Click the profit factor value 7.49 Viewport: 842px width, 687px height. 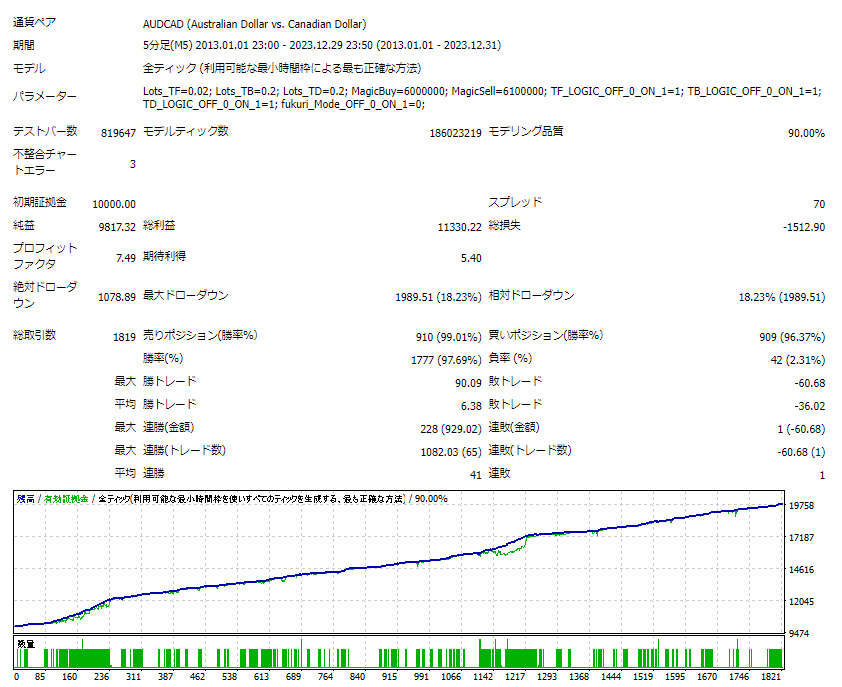tap(126, 258)
